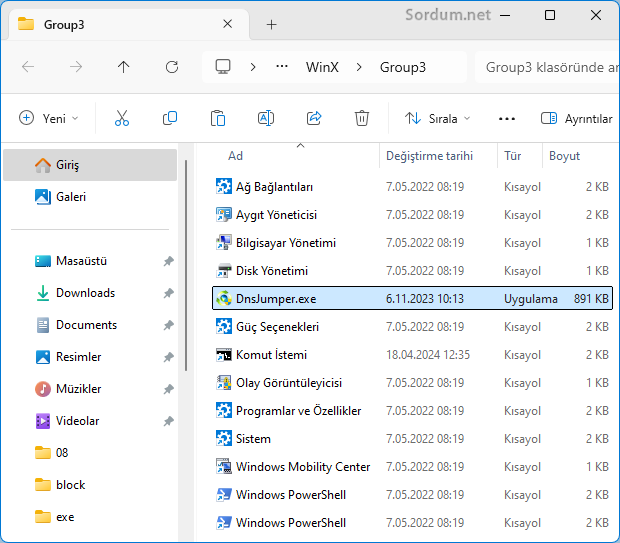Click the Windows Mobility Center icon
Viewport: 620px width, 543px height.
pos(224,467)
